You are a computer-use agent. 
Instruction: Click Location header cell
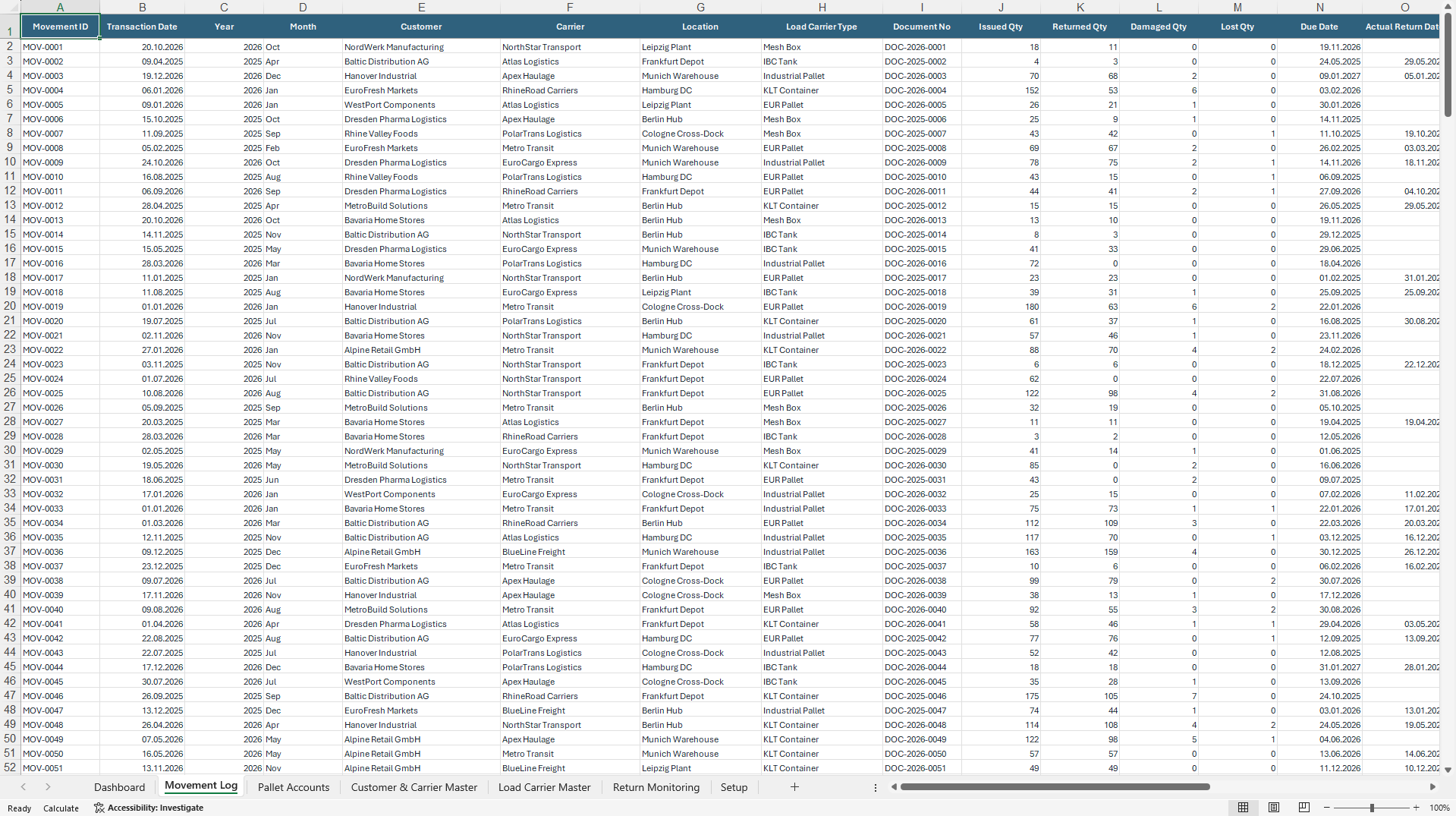(700, 27)
